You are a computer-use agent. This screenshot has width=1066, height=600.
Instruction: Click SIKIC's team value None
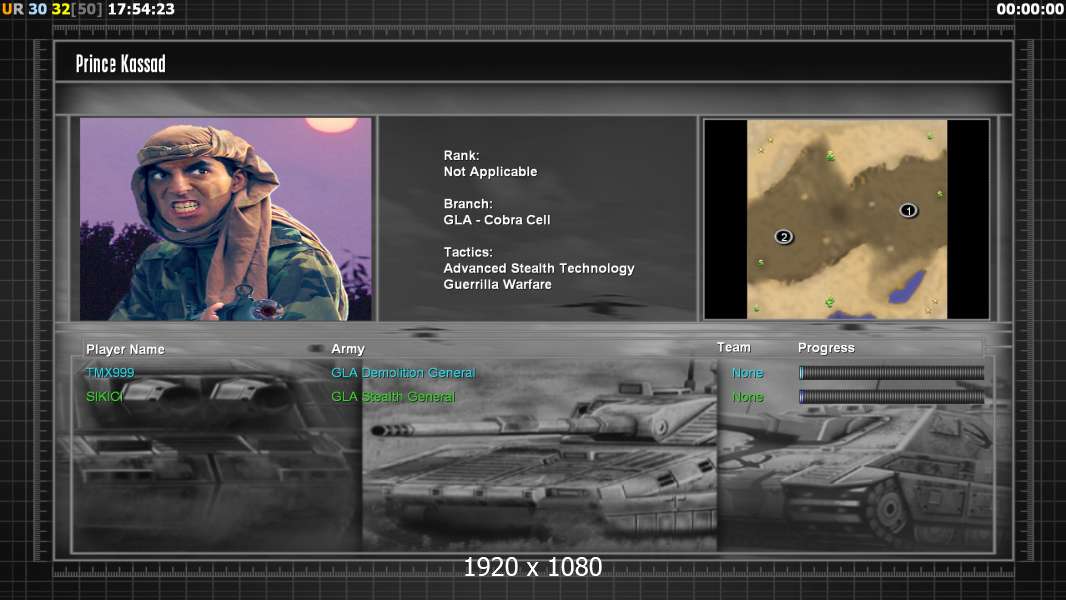[x=747, y=397]
